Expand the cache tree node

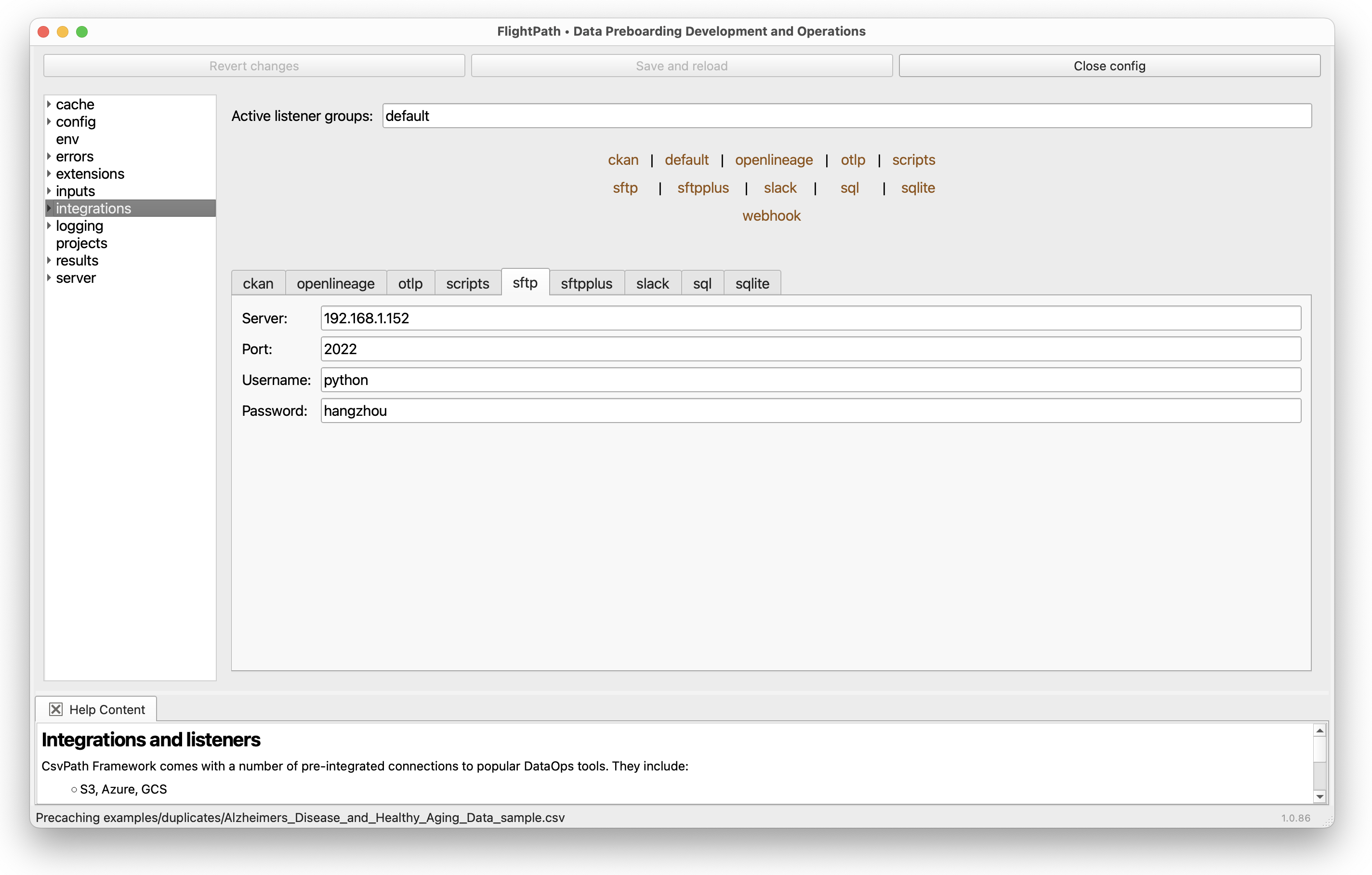tap(49, 105)
